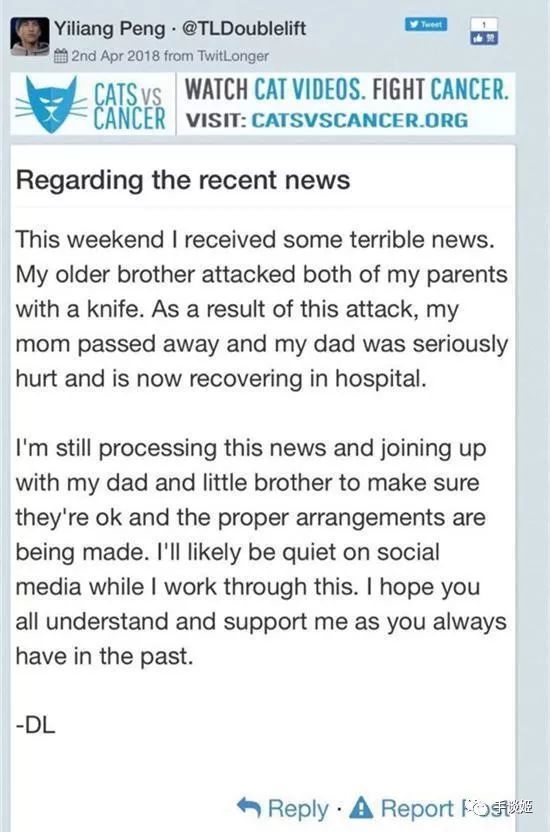550x832 pixels.
Task: Click the warning triangle report icon
Action: (x=361, y=807)
